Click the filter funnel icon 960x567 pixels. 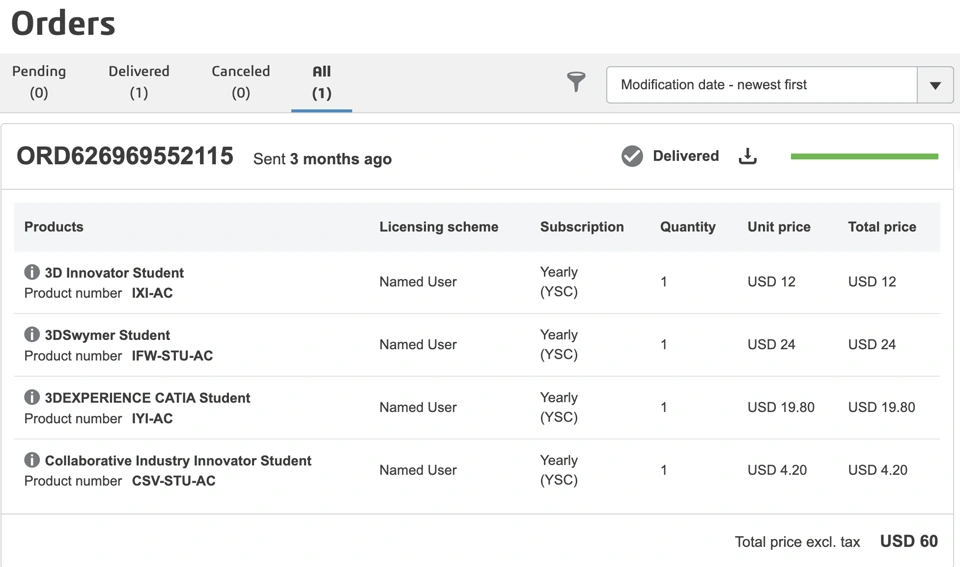576,82
